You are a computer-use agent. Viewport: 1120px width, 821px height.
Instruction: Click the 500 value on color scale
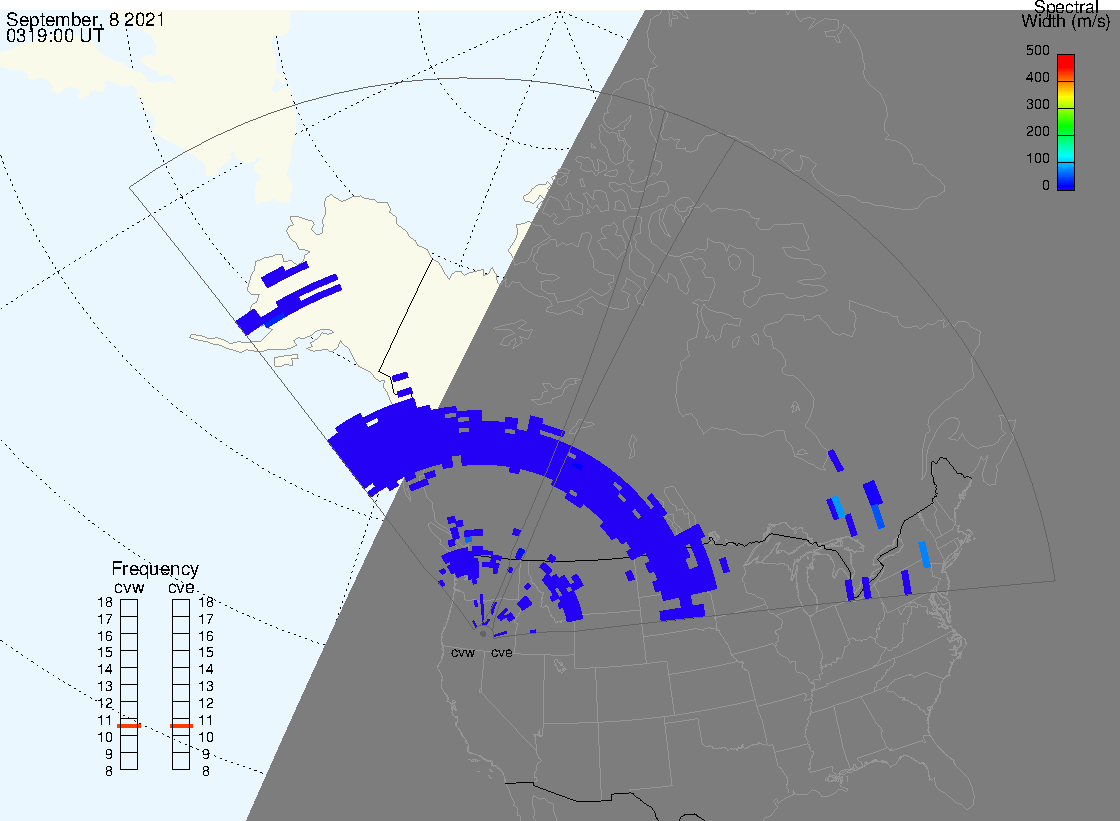pyautogui.click(x=1038, y=50)
